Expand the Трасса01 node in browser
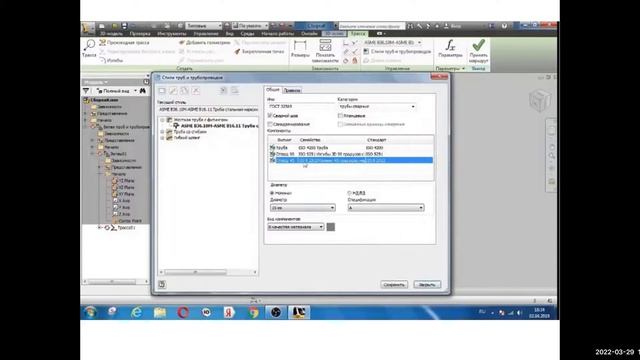 [99, 227]
